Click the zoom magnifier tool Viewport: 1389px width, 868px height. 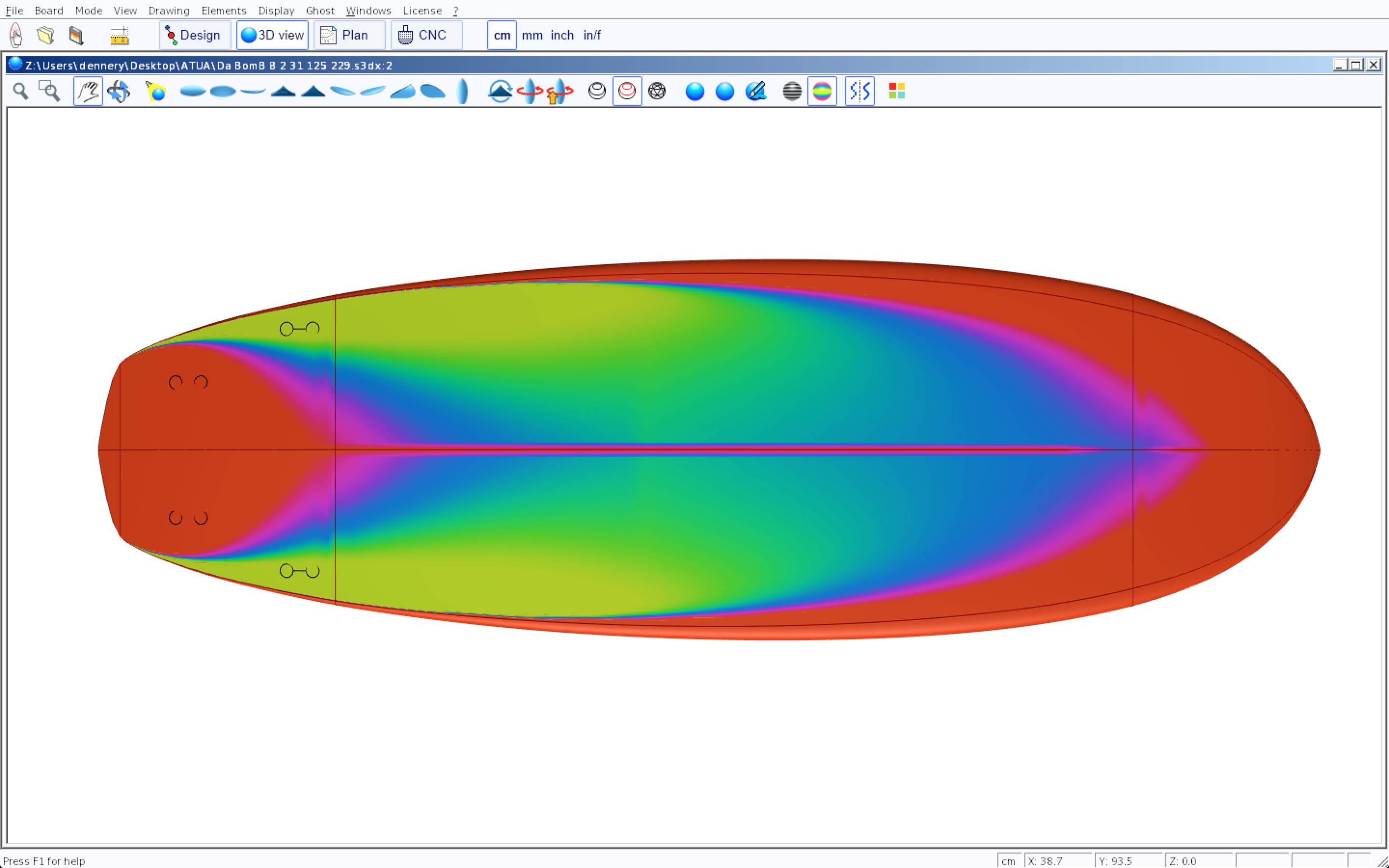[x=21, y=91]
